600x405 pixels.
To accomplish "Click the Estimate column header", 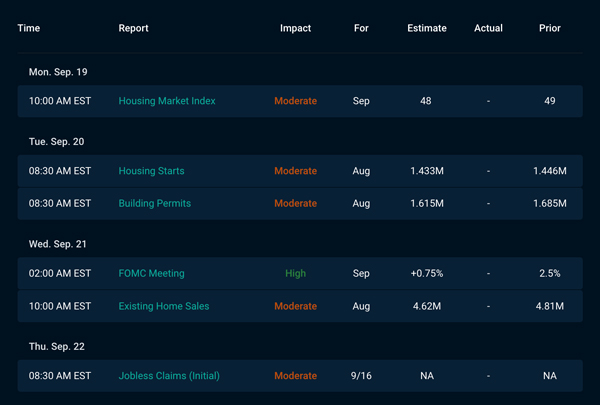I will [427, 28].
